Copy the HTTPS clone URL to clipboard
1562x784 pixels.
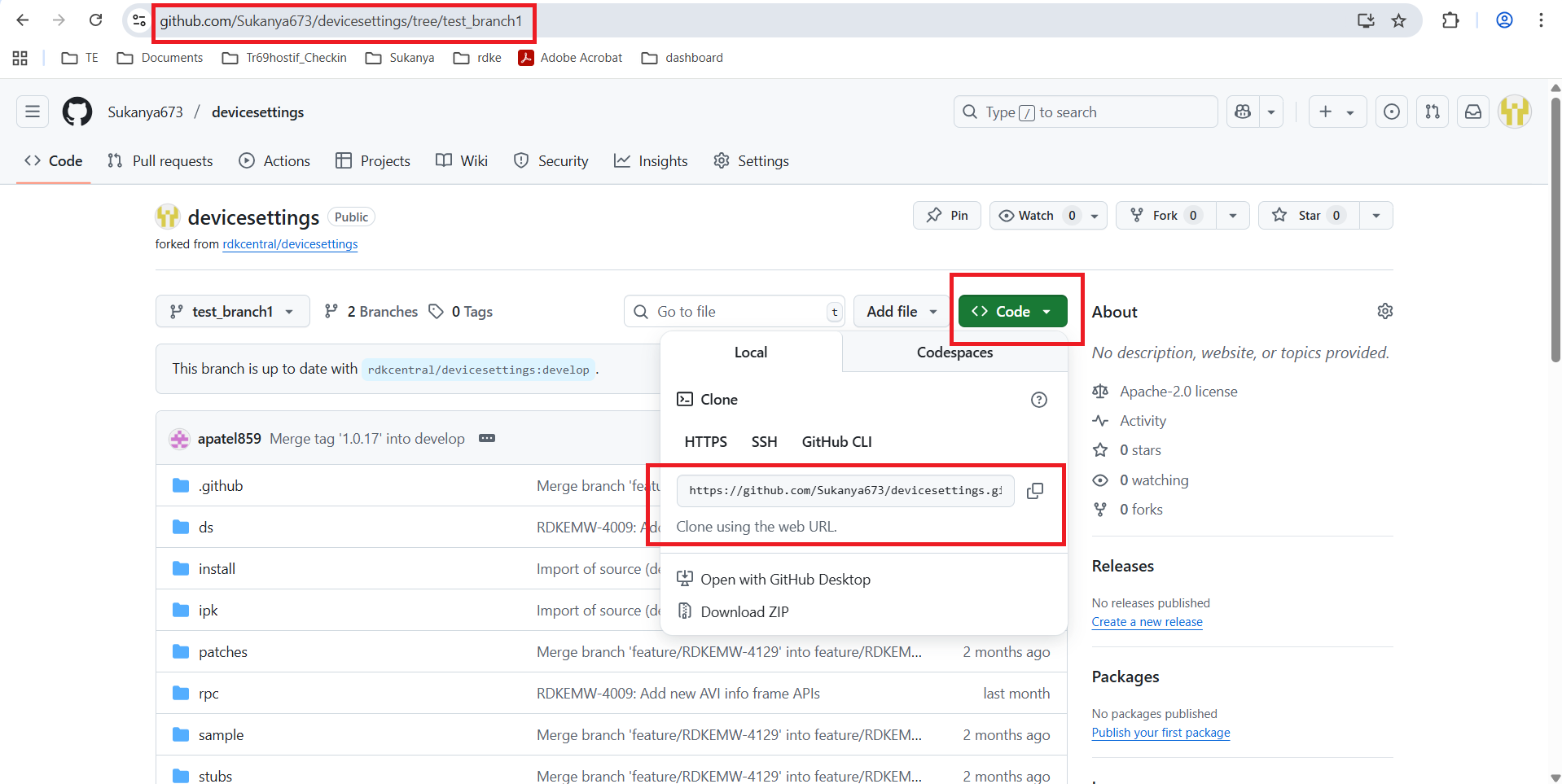tap(1034, 491)
